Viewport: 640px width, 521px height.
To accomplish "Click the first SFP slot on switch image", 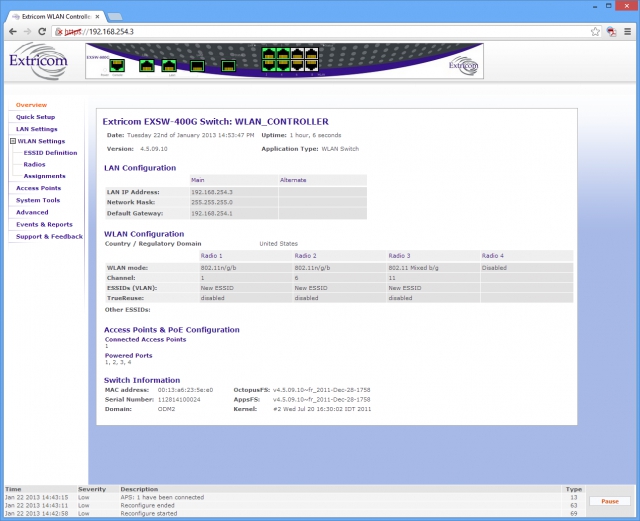I will pyautogui.click(x=198, y=66).
